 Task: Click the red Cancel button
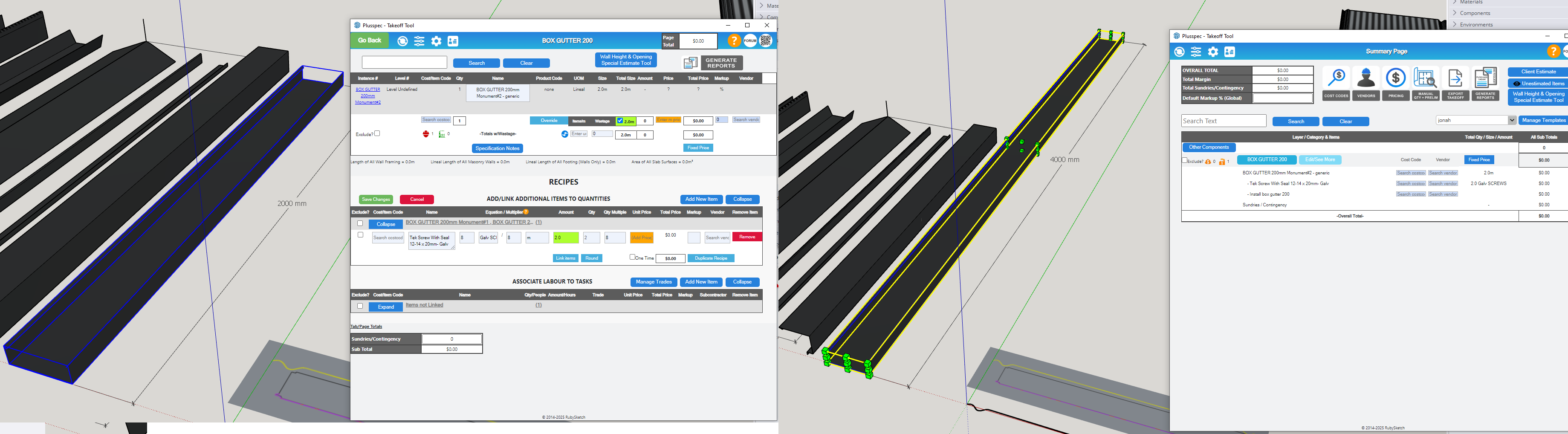click(x=417, y=199)
